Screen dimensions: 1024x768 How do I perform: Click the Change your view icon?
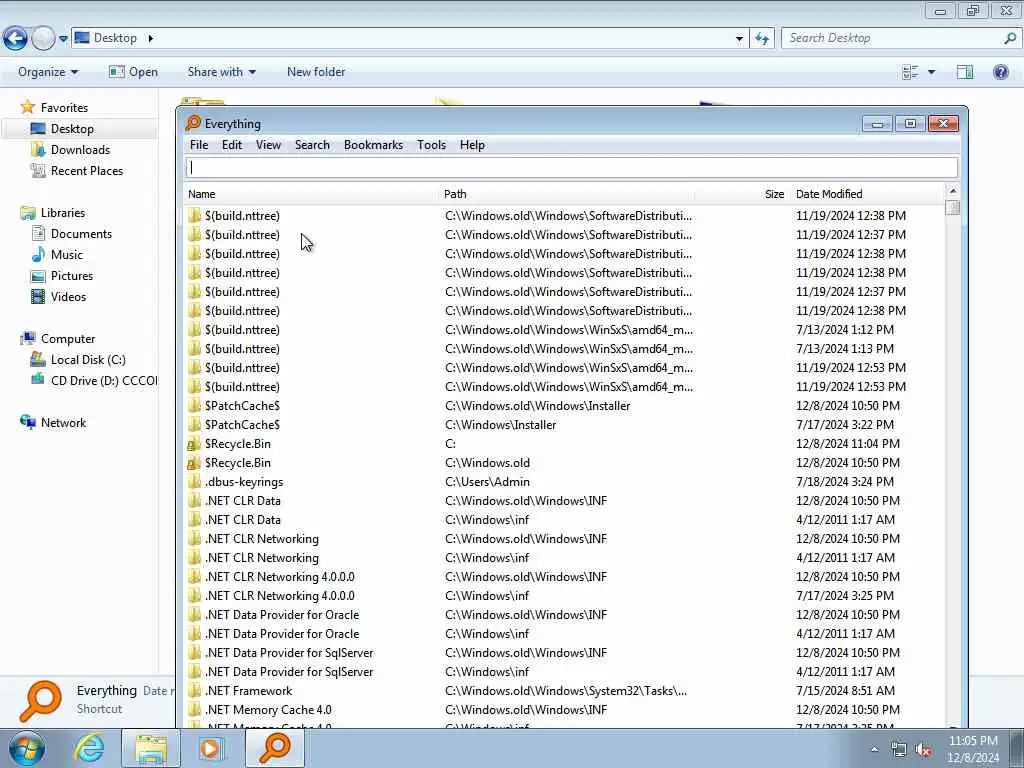pos(910,72)
